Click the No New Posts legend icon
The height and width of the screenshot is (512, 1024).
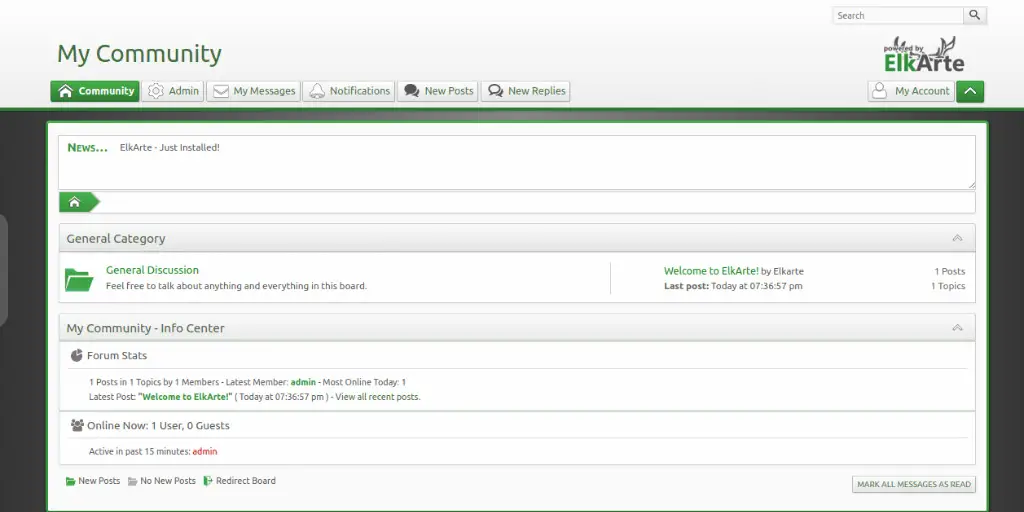[x=133, y=481]
